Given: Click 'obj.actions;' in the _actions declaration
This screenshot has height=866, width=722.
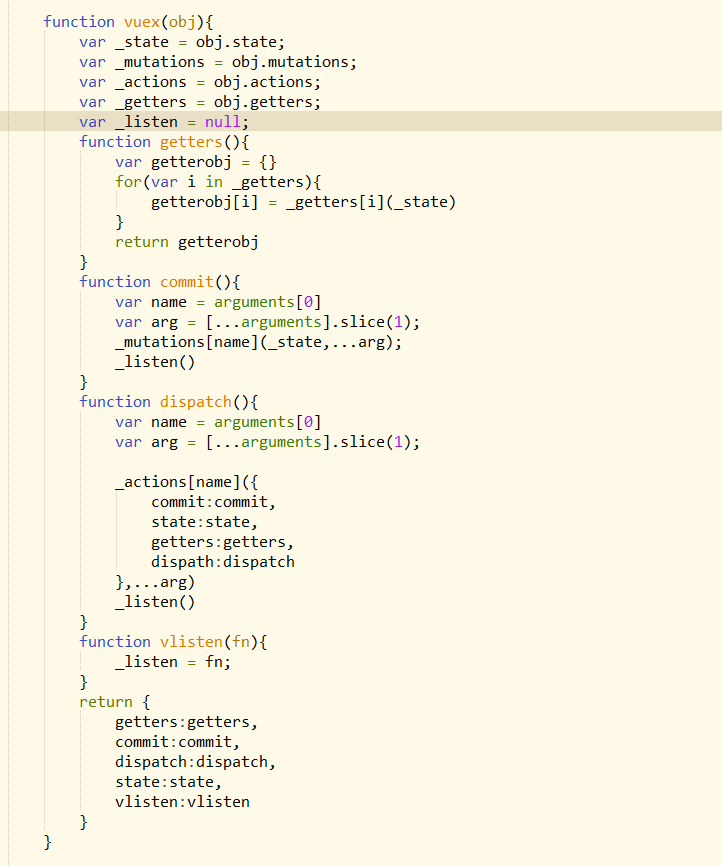Looking at the screenshot, I should (x=267, y=82).
